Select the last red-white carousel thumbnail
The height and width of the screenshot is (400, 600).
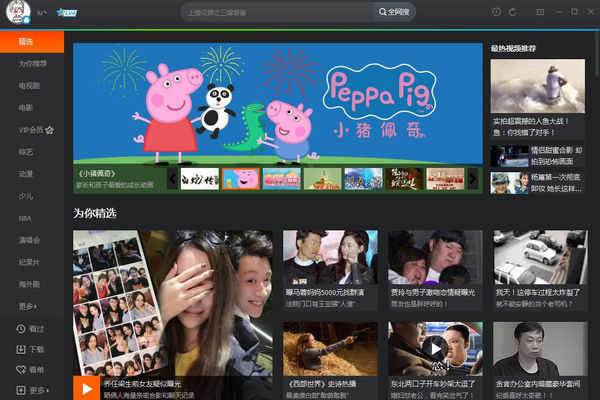point(445,179)
